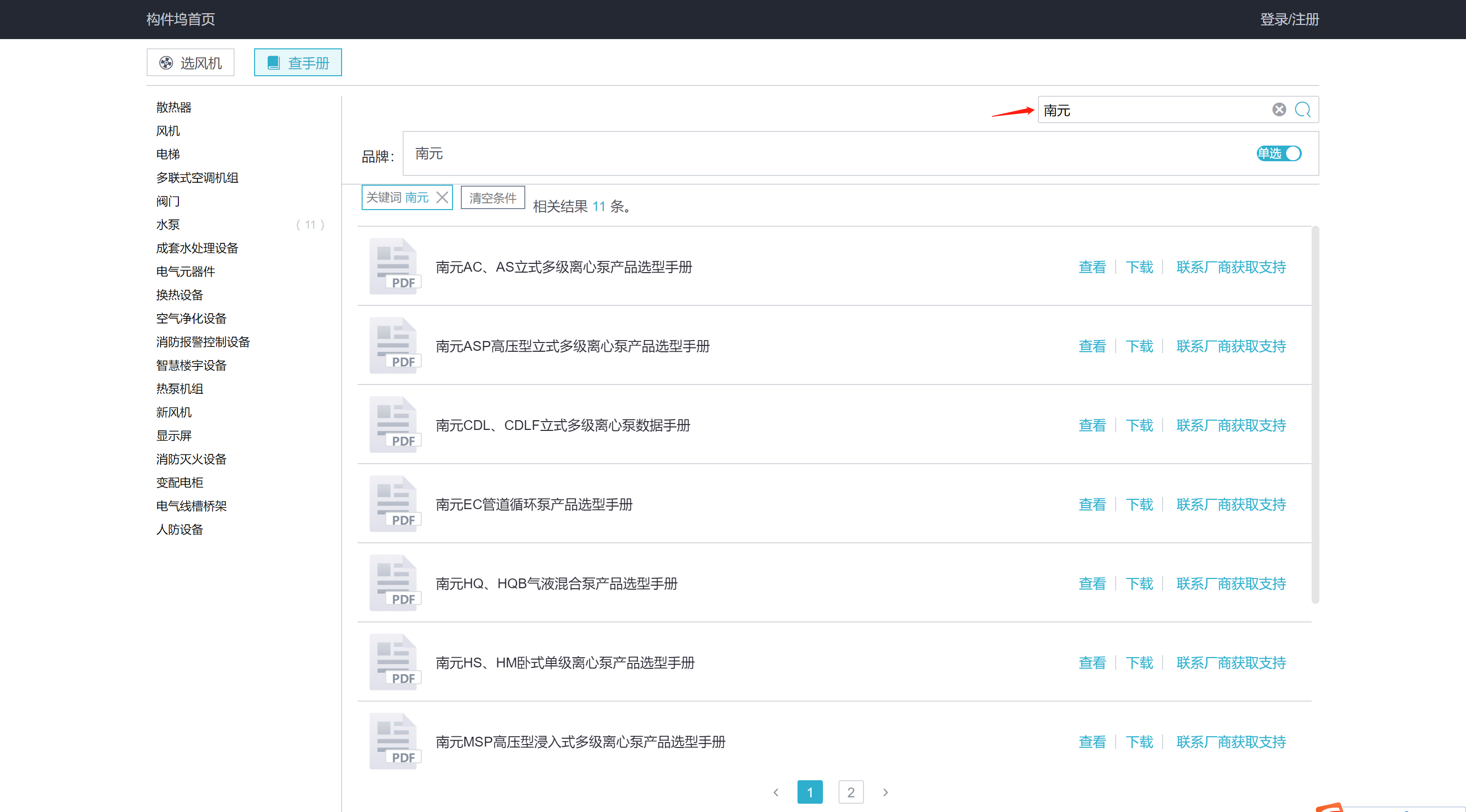The height and width of the screenshot is (812, 1466).
Task: Select the 空气净化设备 category
Action: pos(191,318)
